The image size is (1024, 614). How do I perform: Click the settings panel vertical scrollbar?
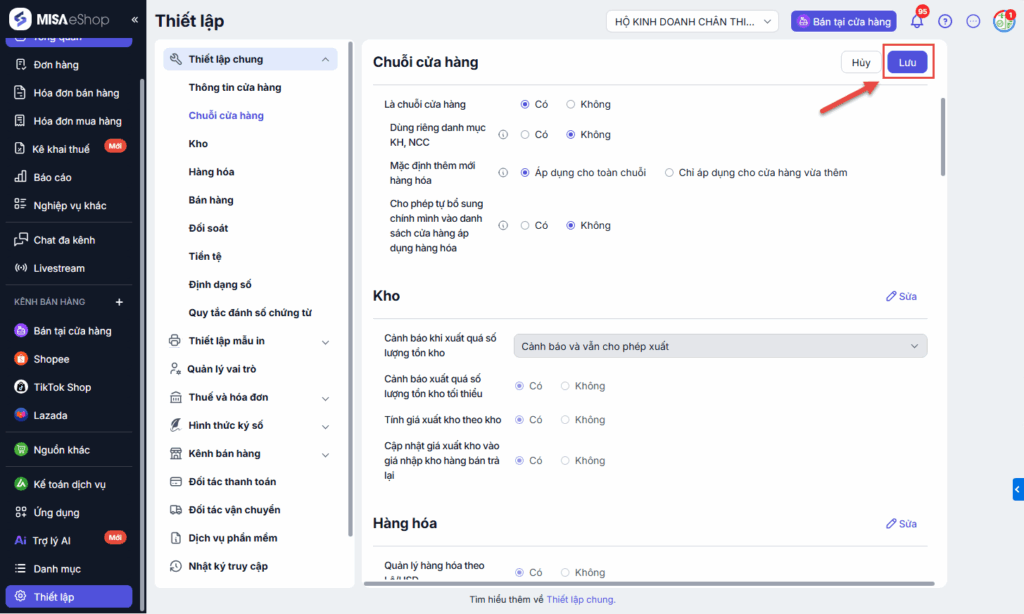[x=942, y=138]
